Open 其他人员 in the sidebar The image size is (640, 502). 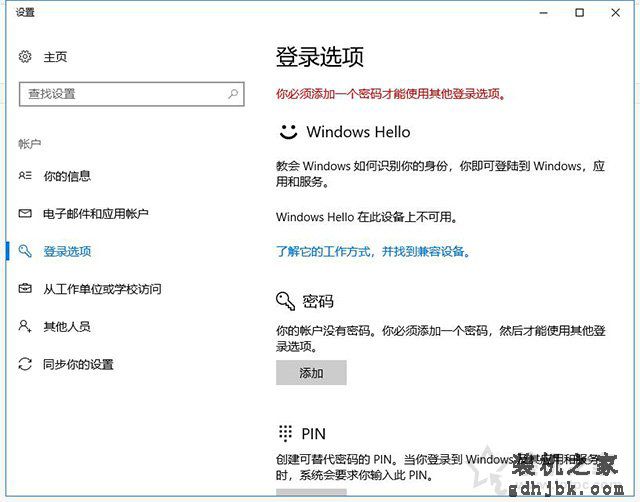pos(67,327)
